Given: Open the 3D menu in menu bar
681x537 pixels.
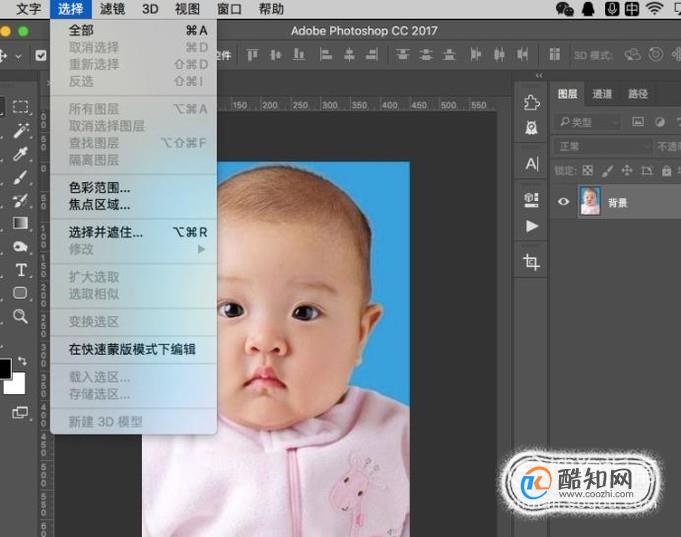Looking at the screenshot, I should pyautogui.click(x=150, y=9).
